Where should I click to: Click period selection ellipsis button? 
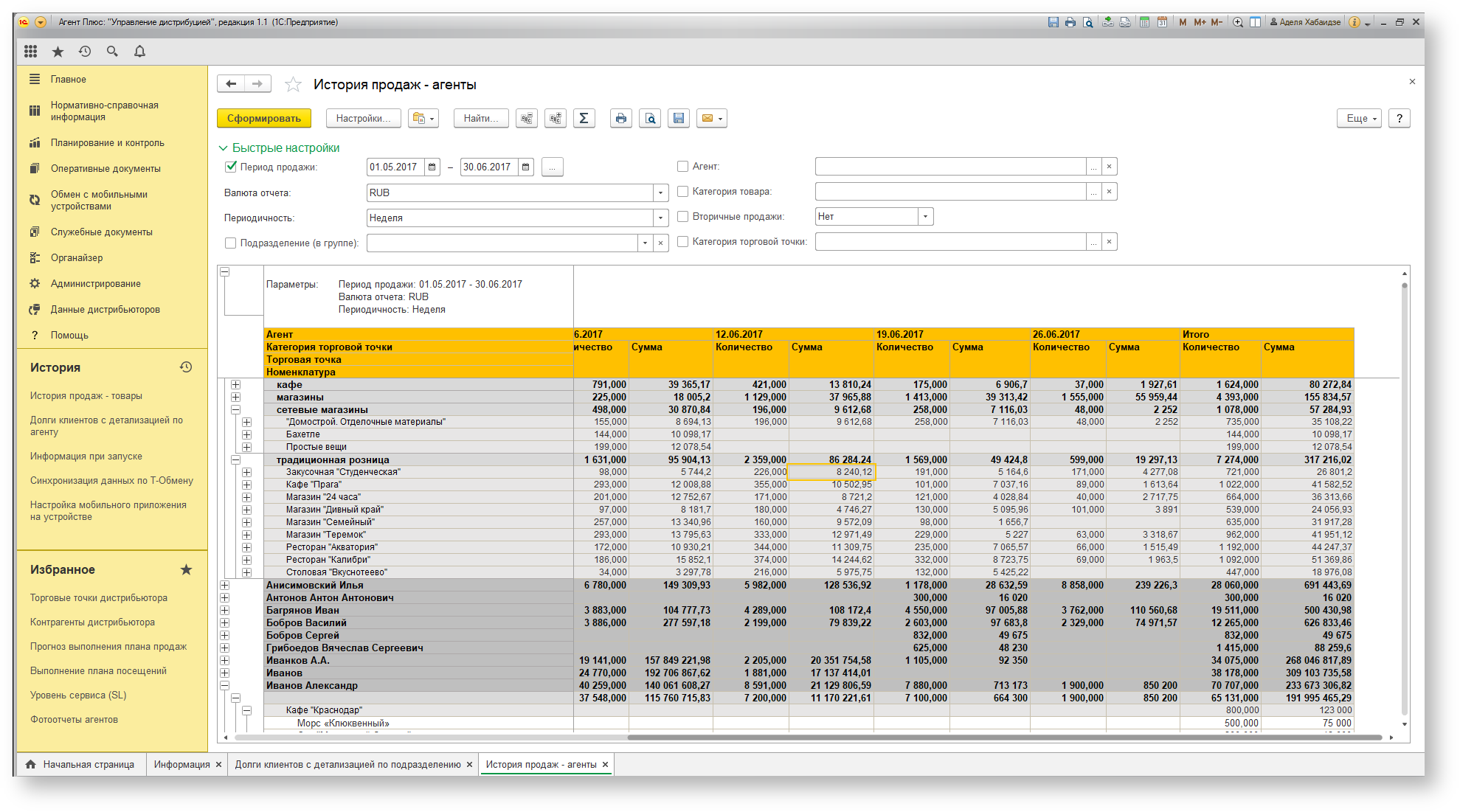click(552, 167)
